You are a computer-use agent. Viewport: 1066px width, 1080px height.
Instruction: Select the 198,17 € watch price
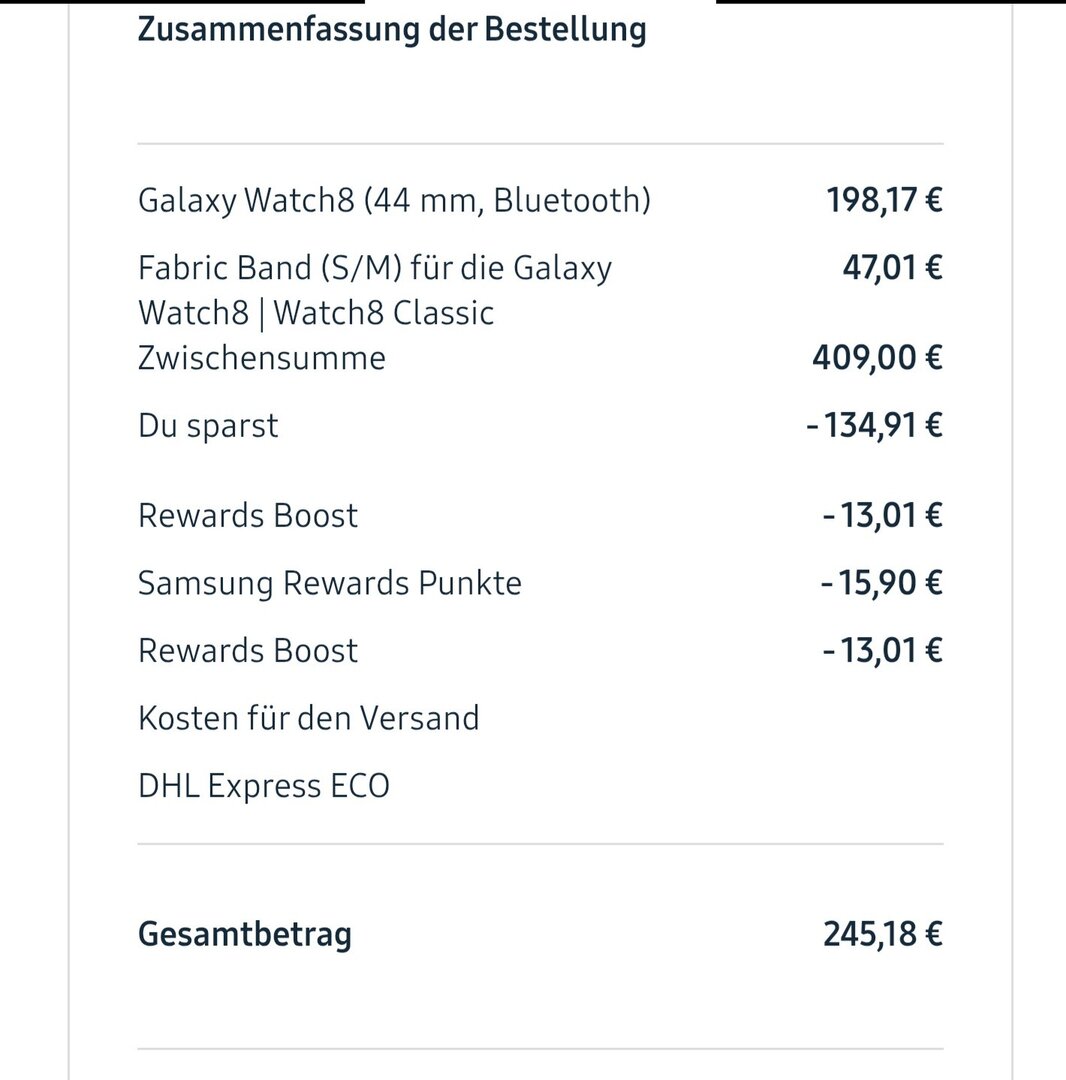[884, 200]
